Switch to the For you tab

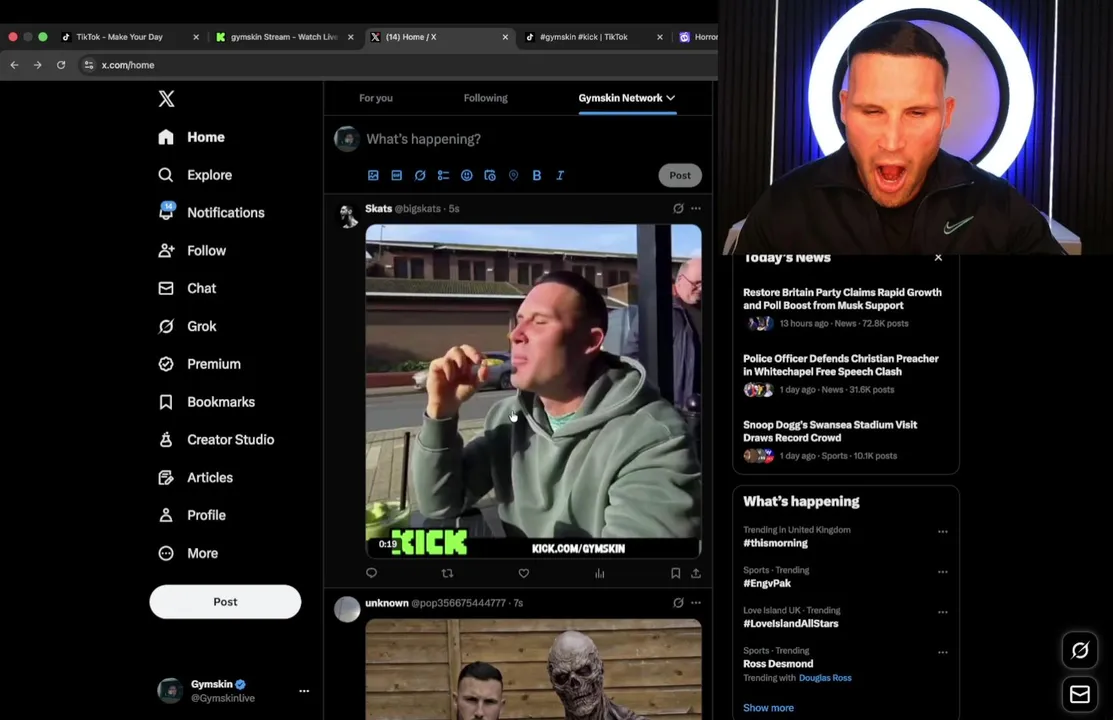click(x=375, y=98)
